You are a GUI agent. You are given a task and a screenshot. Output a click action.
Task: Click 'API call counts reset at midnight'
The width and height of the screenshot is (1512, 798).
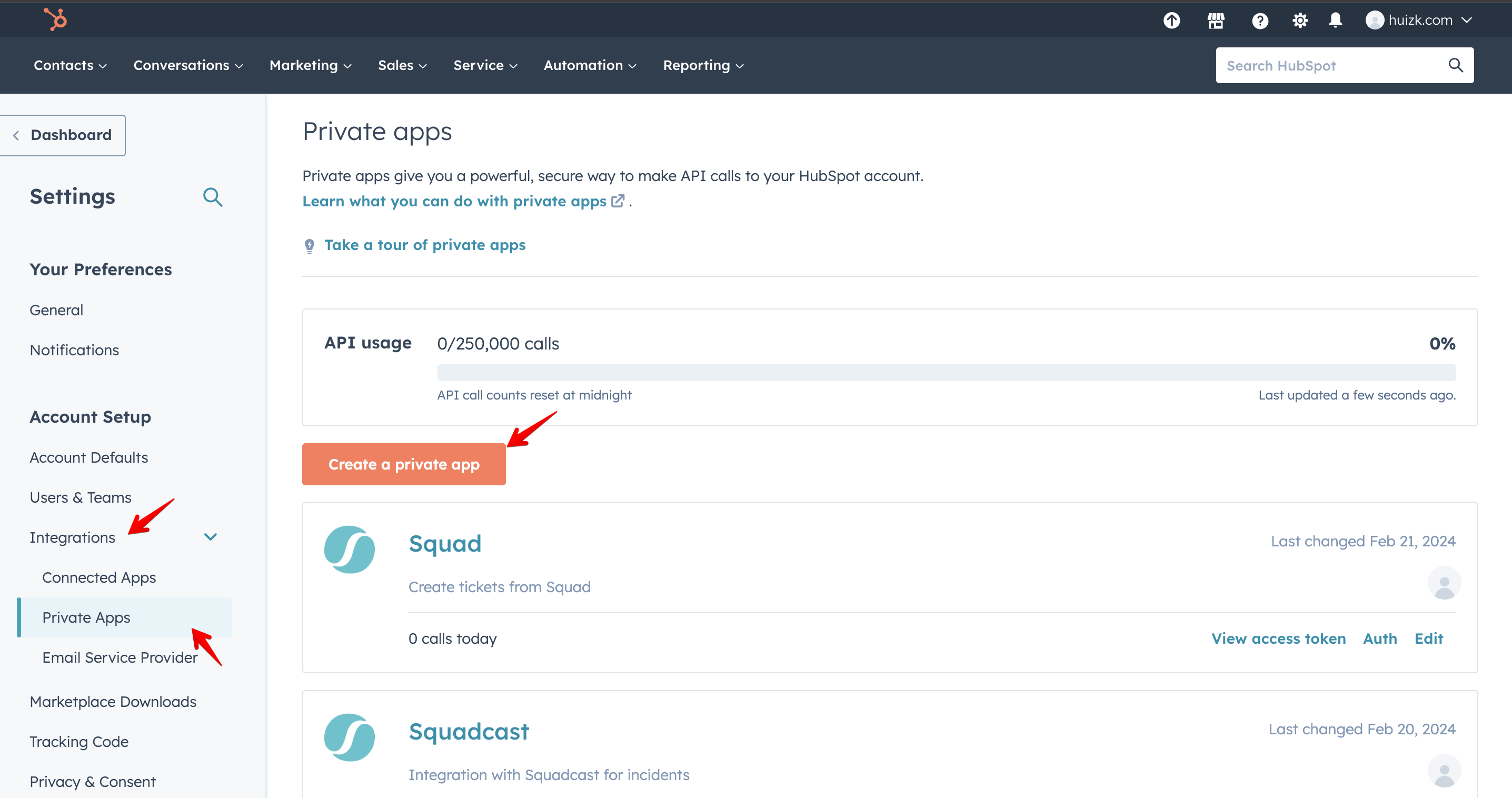tap(534, 395)
